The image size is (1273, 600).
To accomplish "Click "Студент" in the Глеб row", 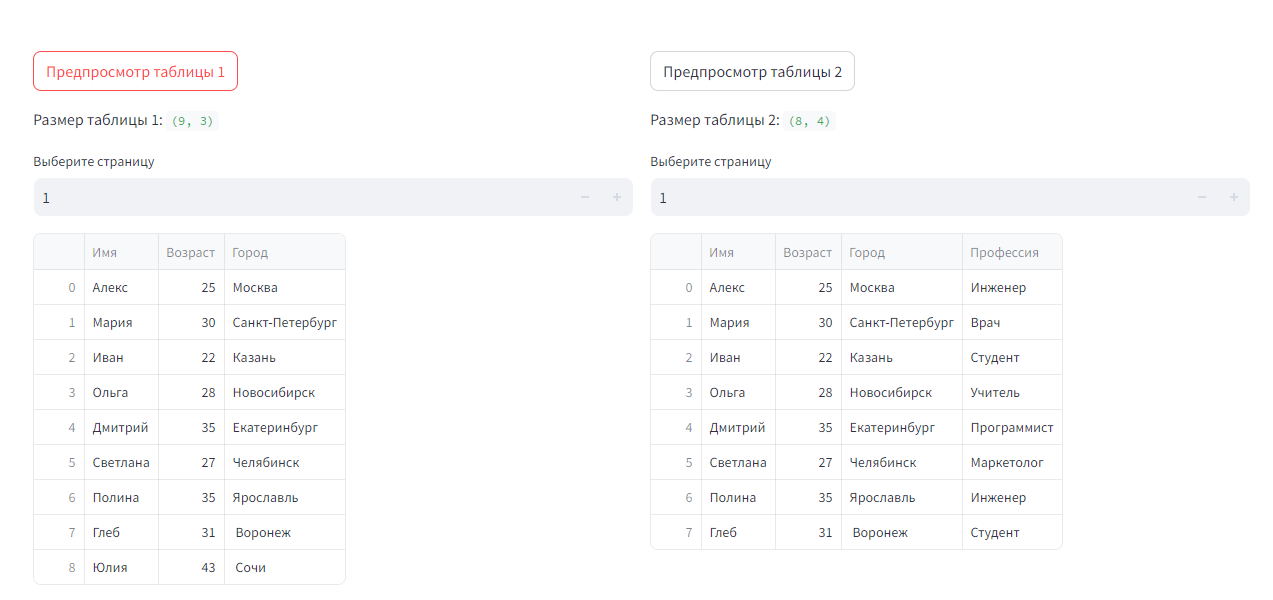I will (1012, 532).
